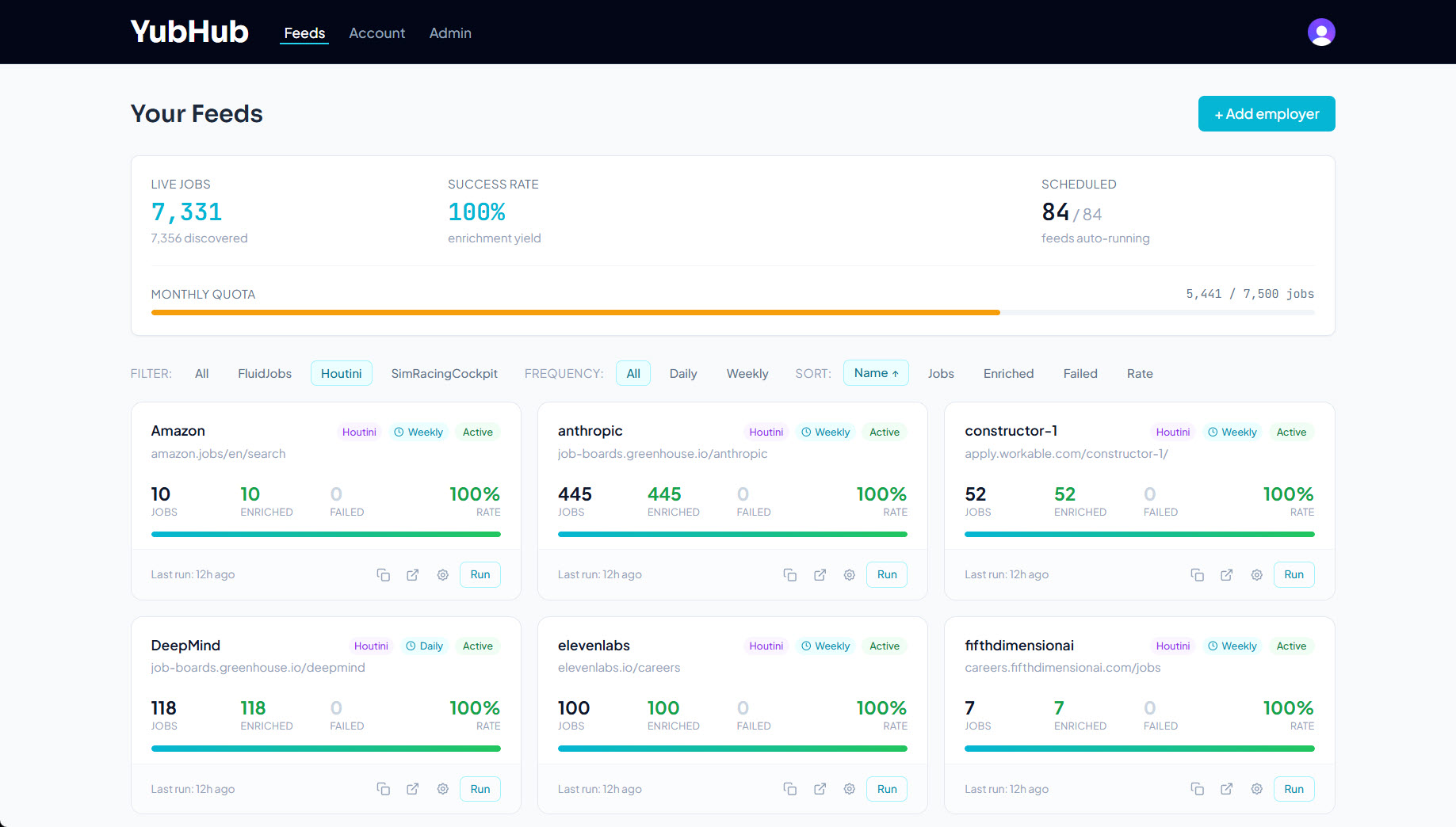Open the Admin section
Viewport: 1456px width, 827px height.
449,33
